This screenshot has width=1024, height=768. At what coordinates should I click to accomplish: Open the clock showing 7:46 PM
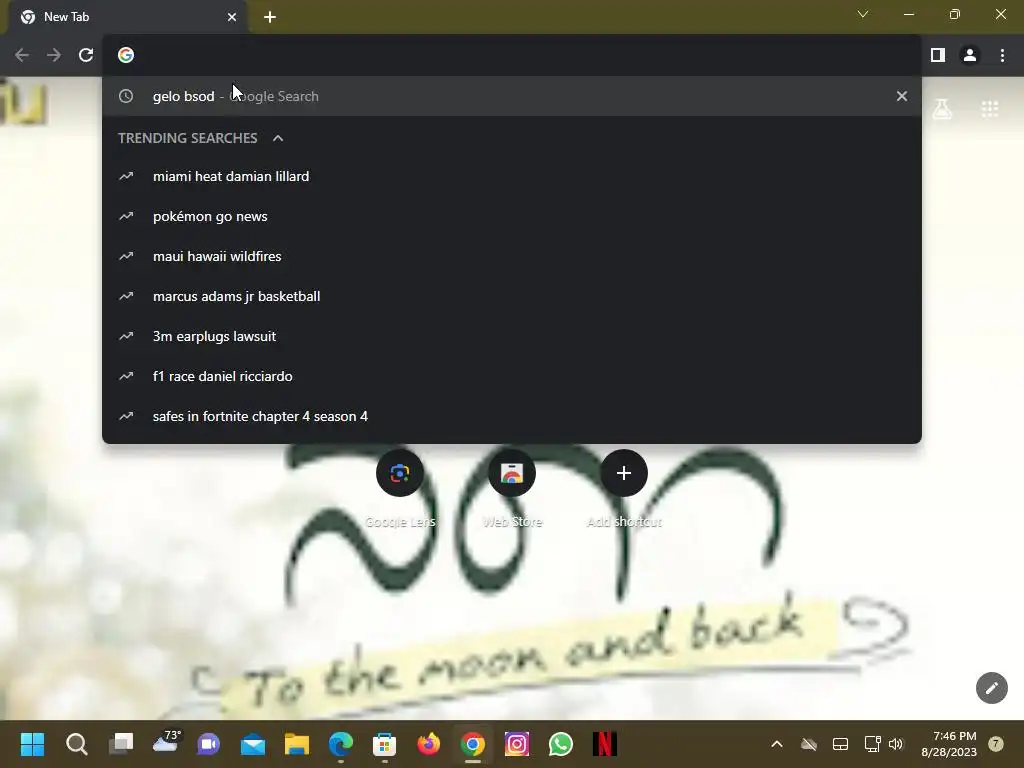949,744
